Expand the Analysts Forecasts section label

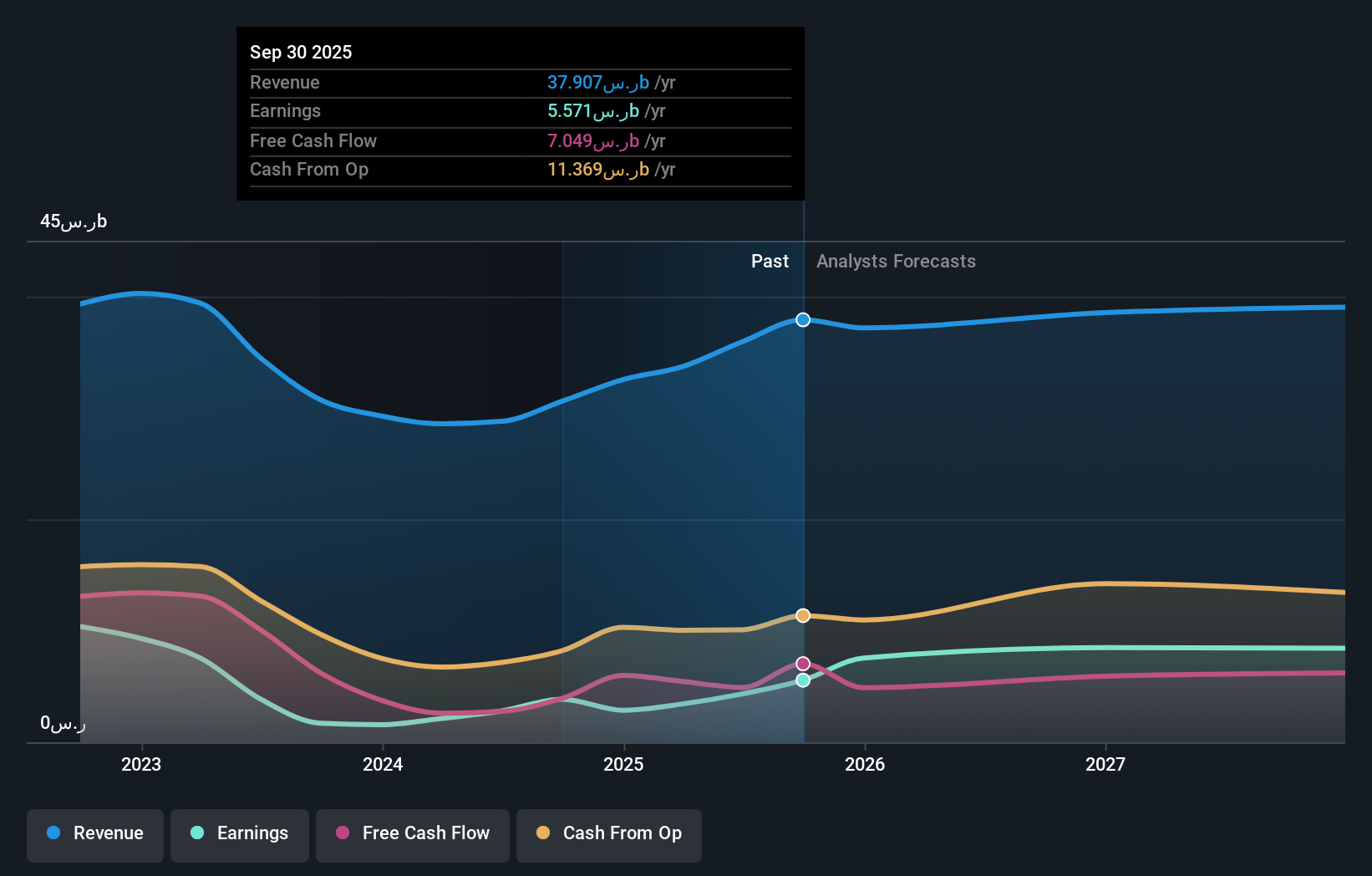(x=895, y=261)
